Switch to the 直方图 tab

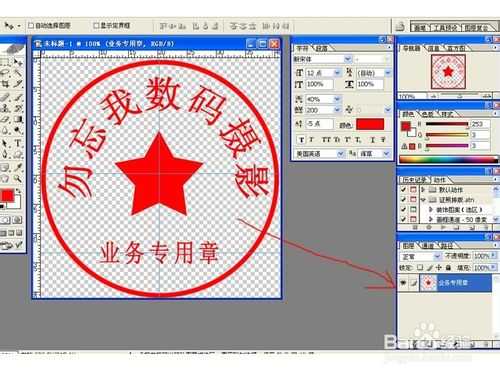point(456,48)
